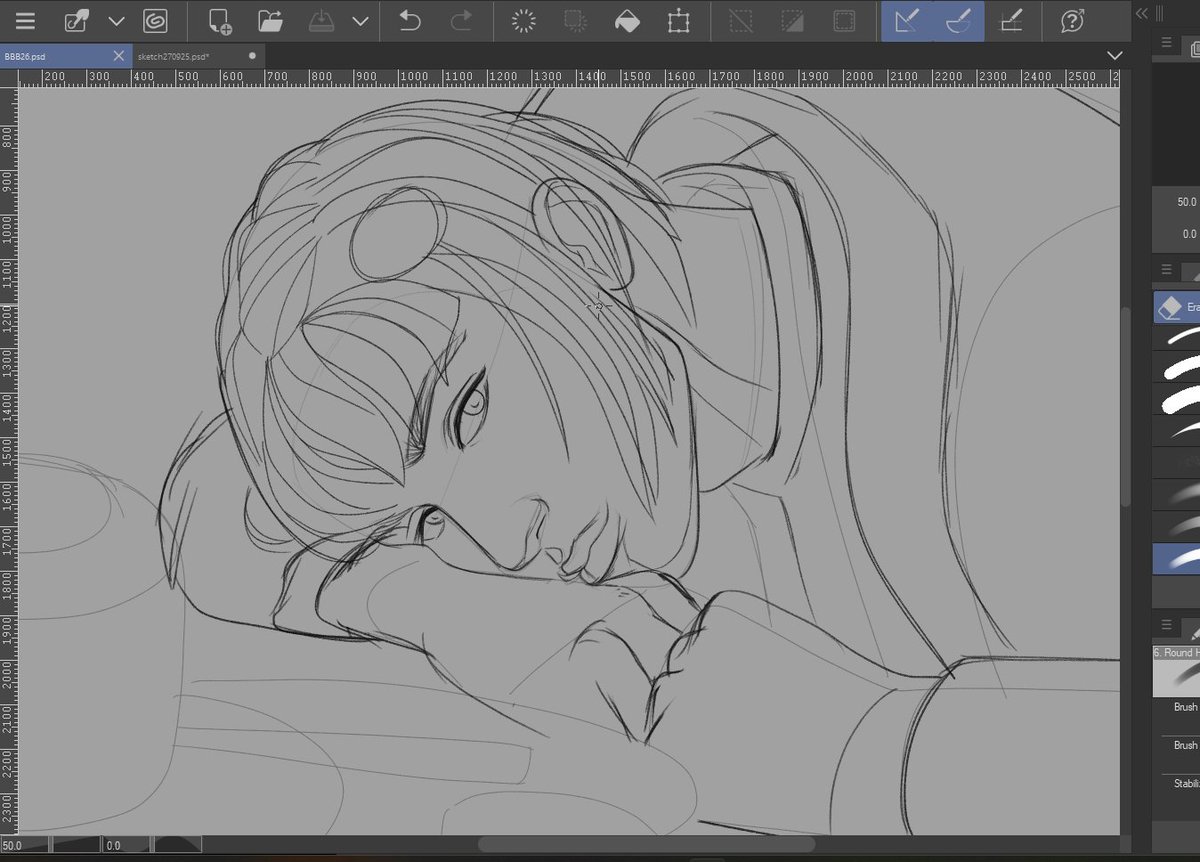Open Sub Tool palette menu icon
The height and width of the screenshot is (862, 1200).
[x=1166, y=269]
